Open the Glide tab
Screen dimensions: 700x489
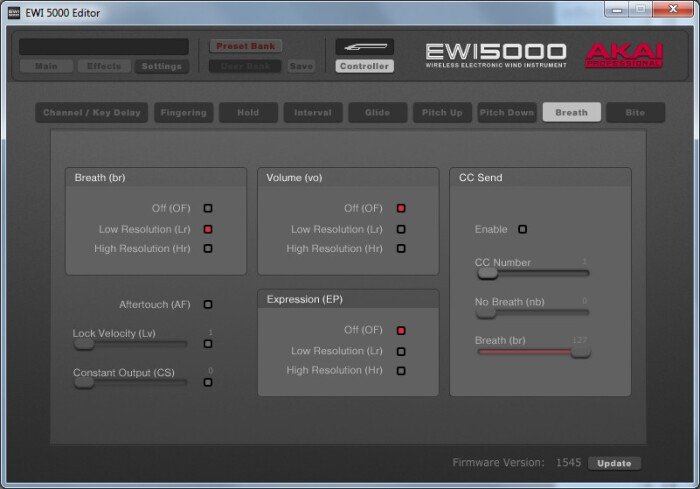point(378,113)
